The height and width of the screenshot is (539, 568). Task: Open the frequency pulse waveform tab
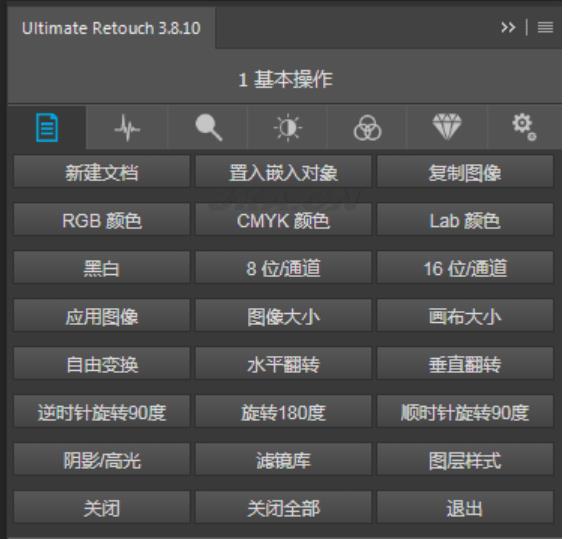click(127, 128)
